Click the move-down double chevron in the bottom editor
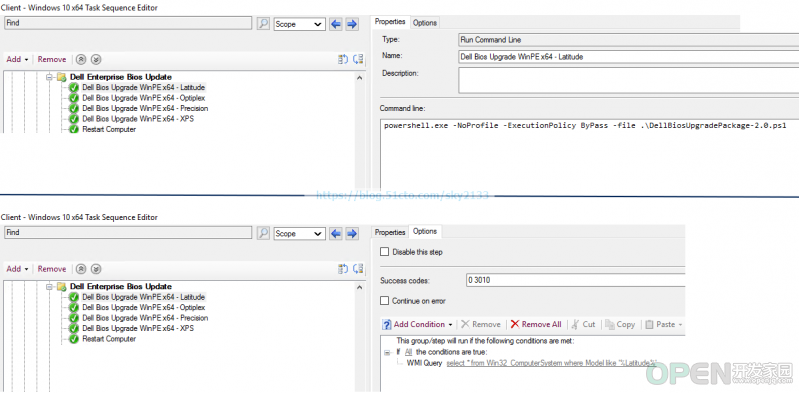The height and width of the screenshot is (393, 799). pos(96,269)
